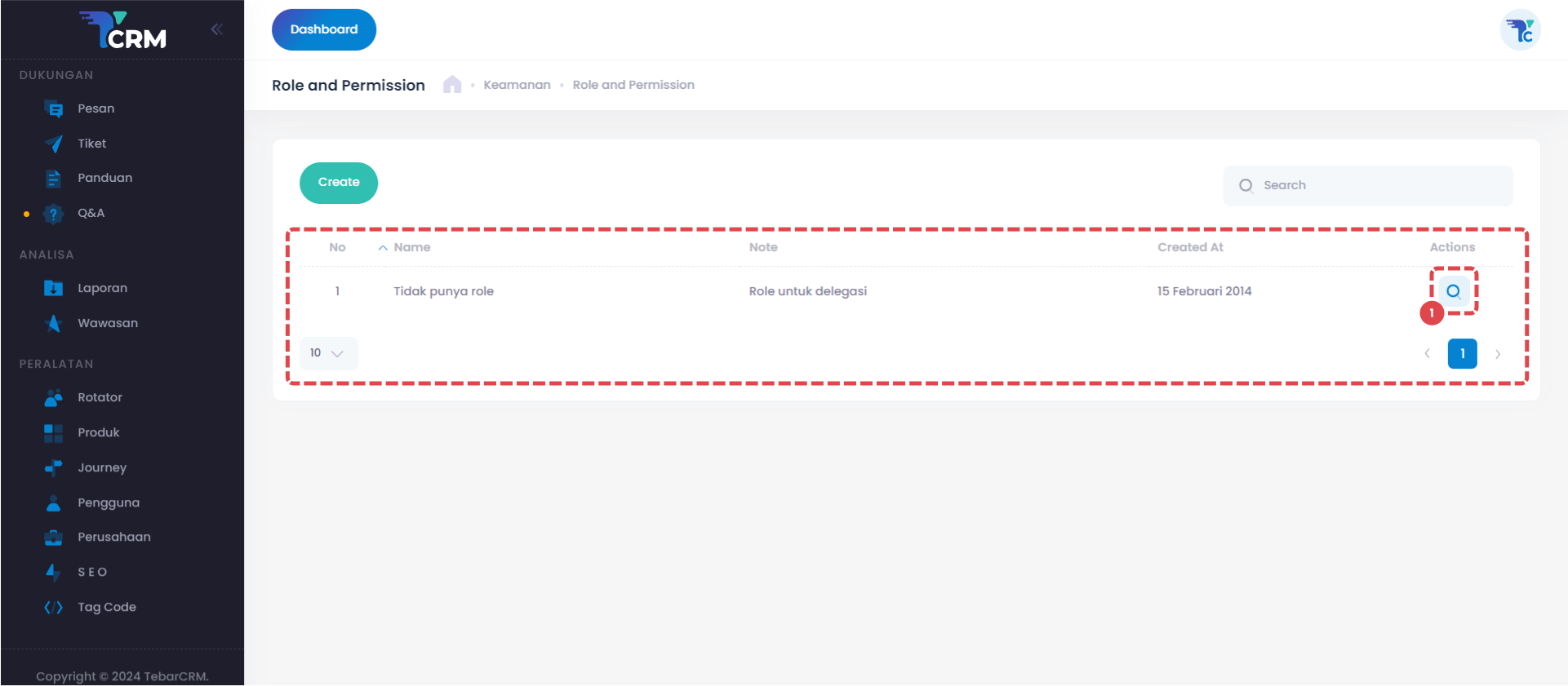1568x686 pixels.
Task: Click Keamanan breadcrumb link
Action: [x=517, y=85]
